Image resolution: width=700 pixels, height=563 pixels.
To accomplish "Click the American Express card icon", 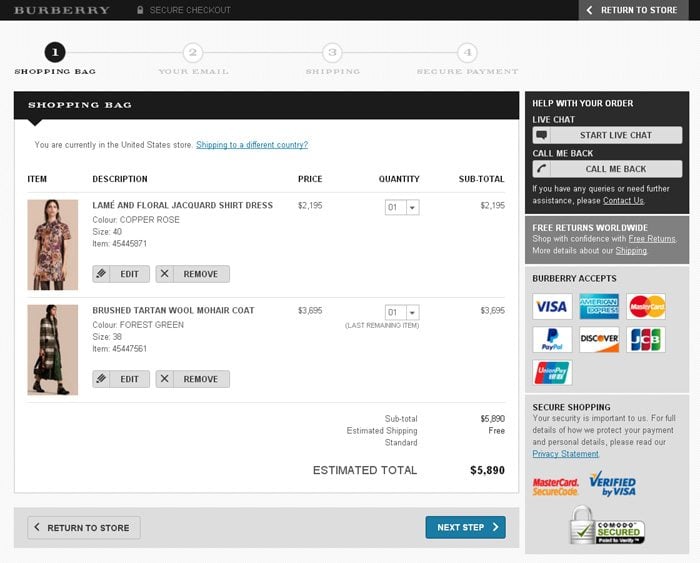I will [x=599, y=307].
